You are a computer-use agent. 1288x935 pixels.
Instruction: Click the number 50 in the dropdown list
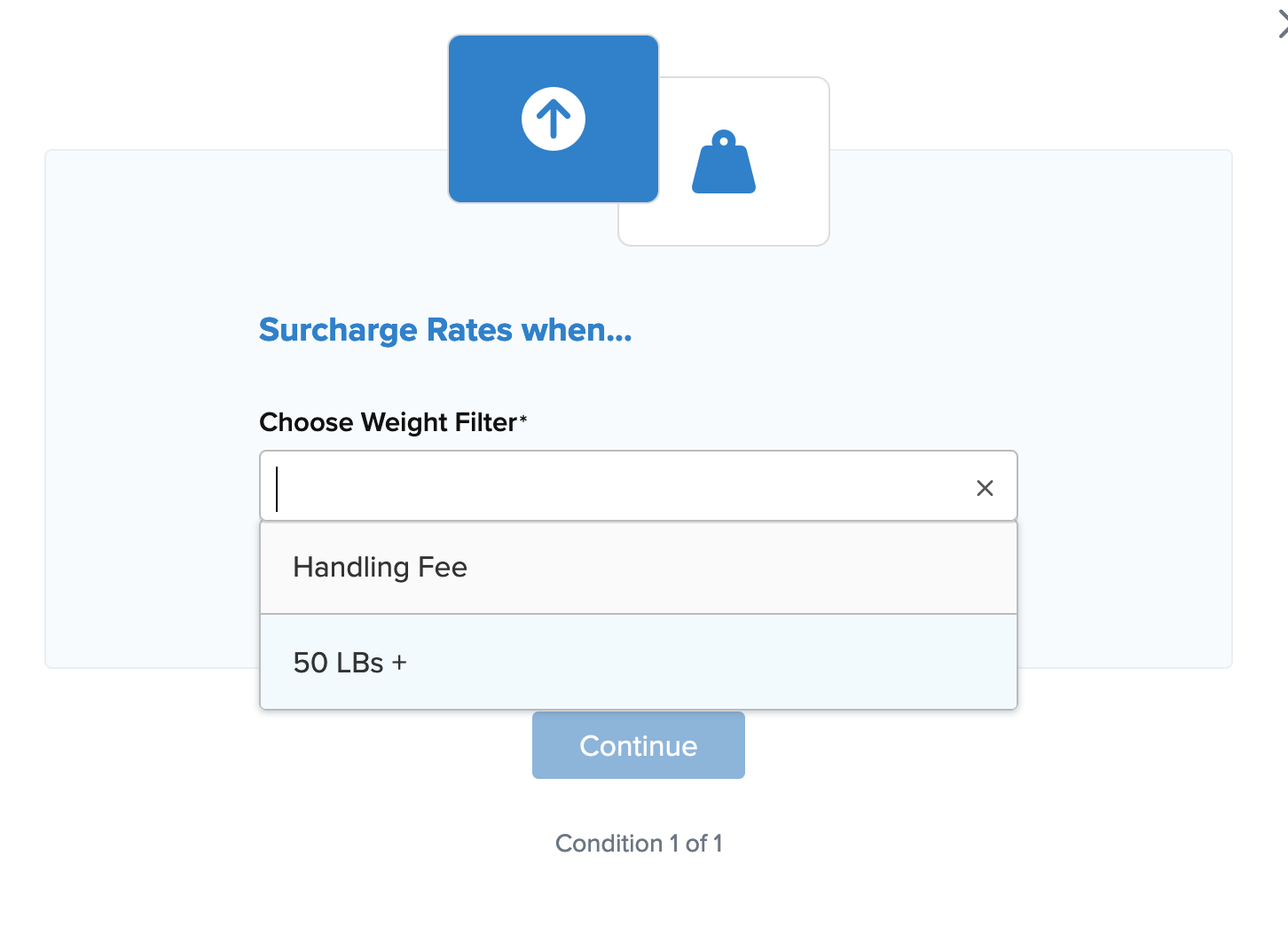point(310,663)
